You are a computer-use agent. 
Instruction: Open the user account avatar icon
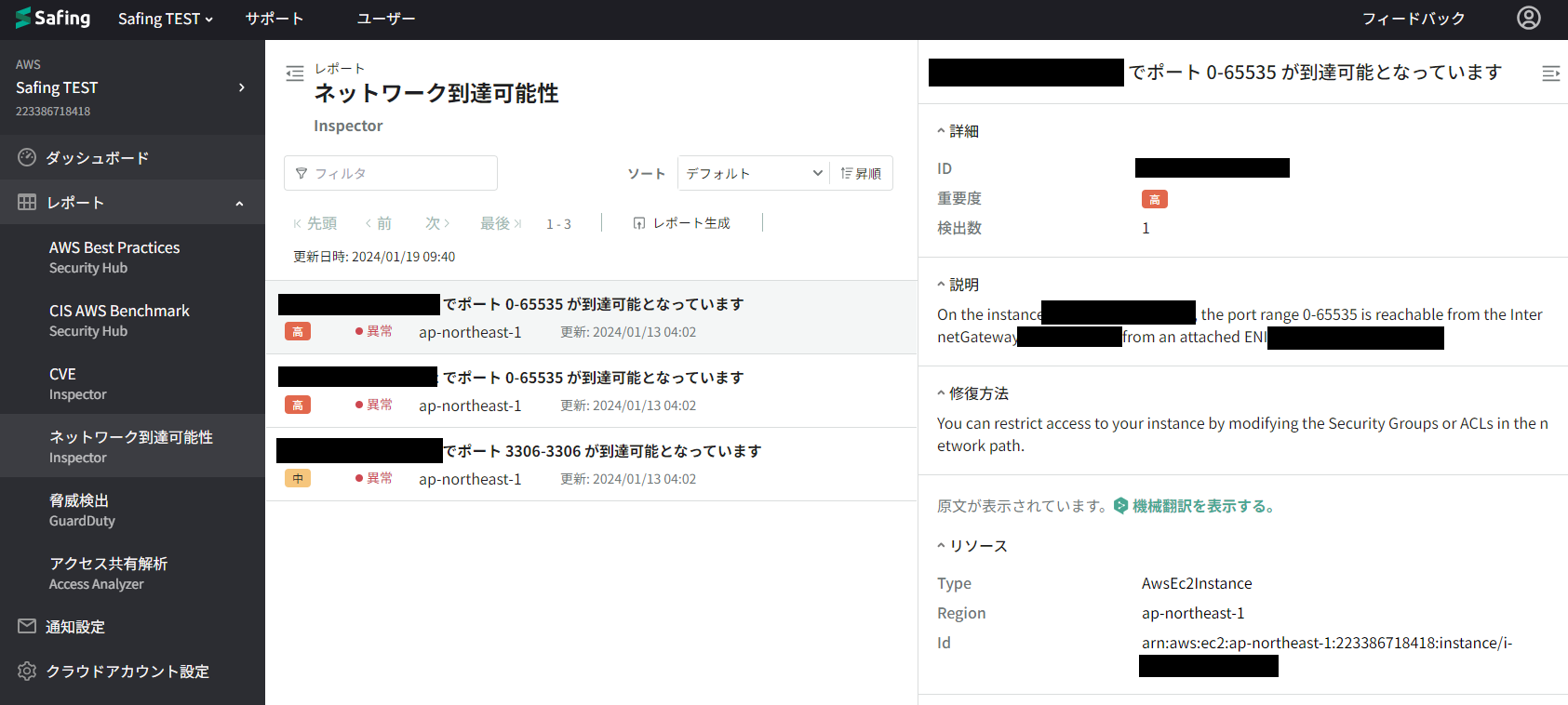point(1529,18)
